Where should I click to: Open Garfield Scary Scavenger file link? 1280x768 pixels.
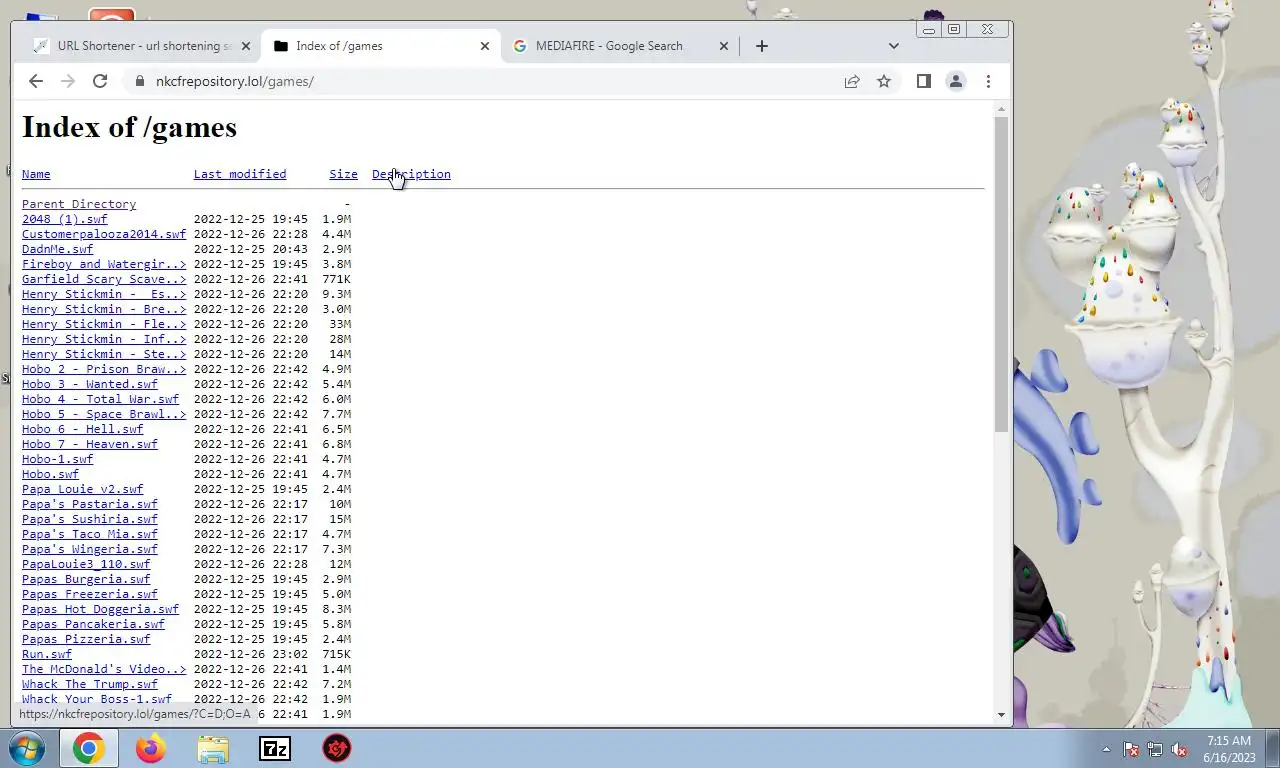104,279
